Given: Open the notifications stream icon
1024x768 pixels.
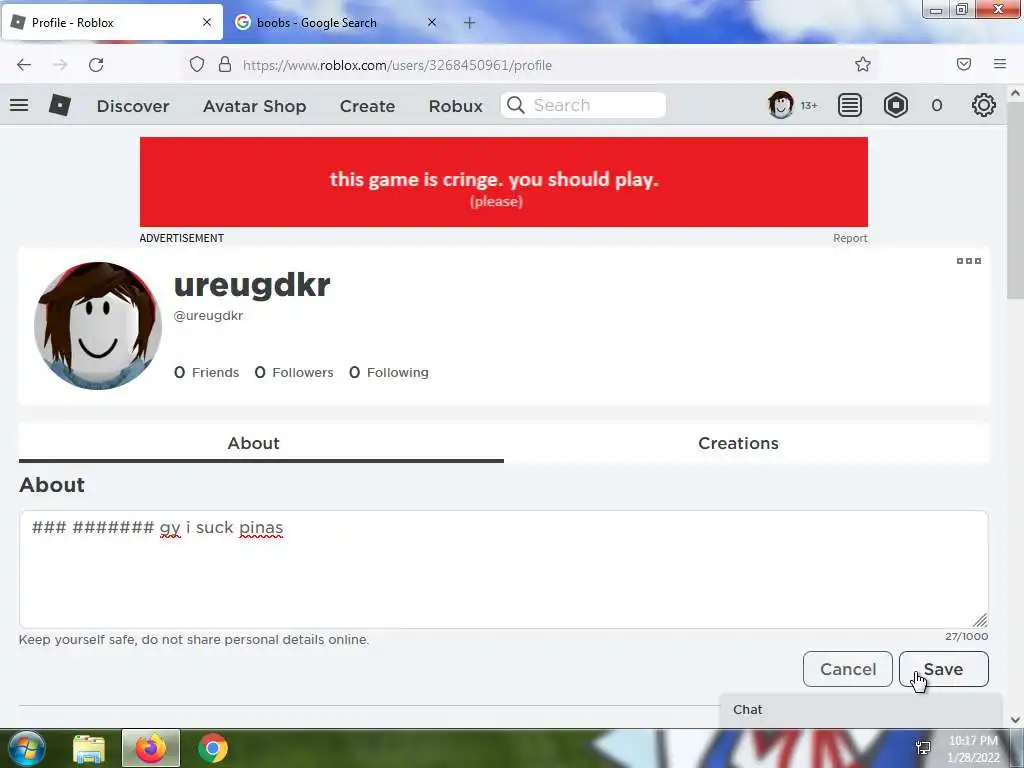Looking at the screenshot, I should click(850, 105).
